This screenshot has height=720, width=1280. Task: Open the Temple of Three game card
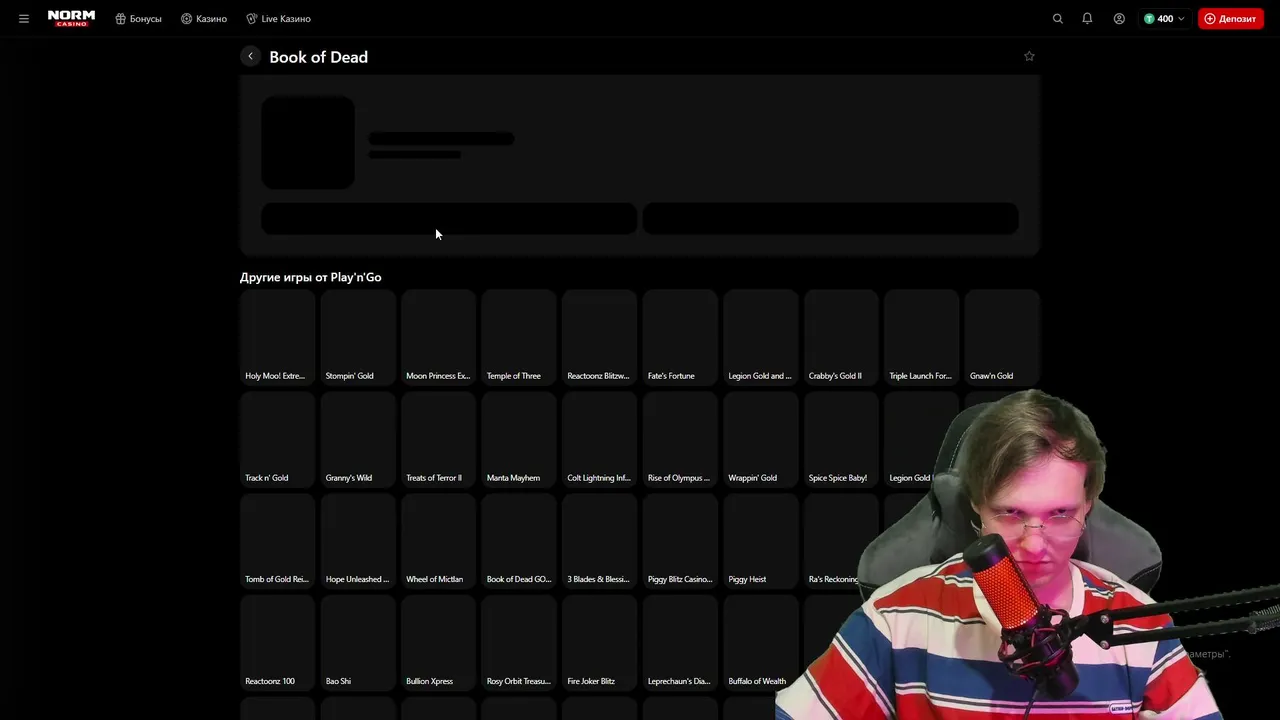[519, 337]
